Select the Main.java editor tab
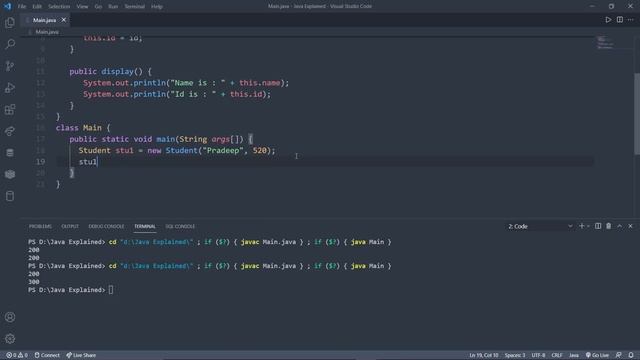This screenshot has width=640, height=360. 45,20
